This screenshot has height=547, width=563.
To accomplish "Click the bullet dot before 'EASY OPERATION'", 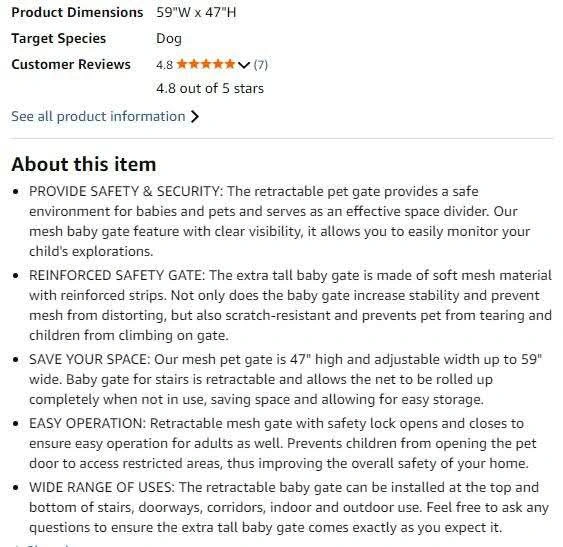I will pos(15,424).
